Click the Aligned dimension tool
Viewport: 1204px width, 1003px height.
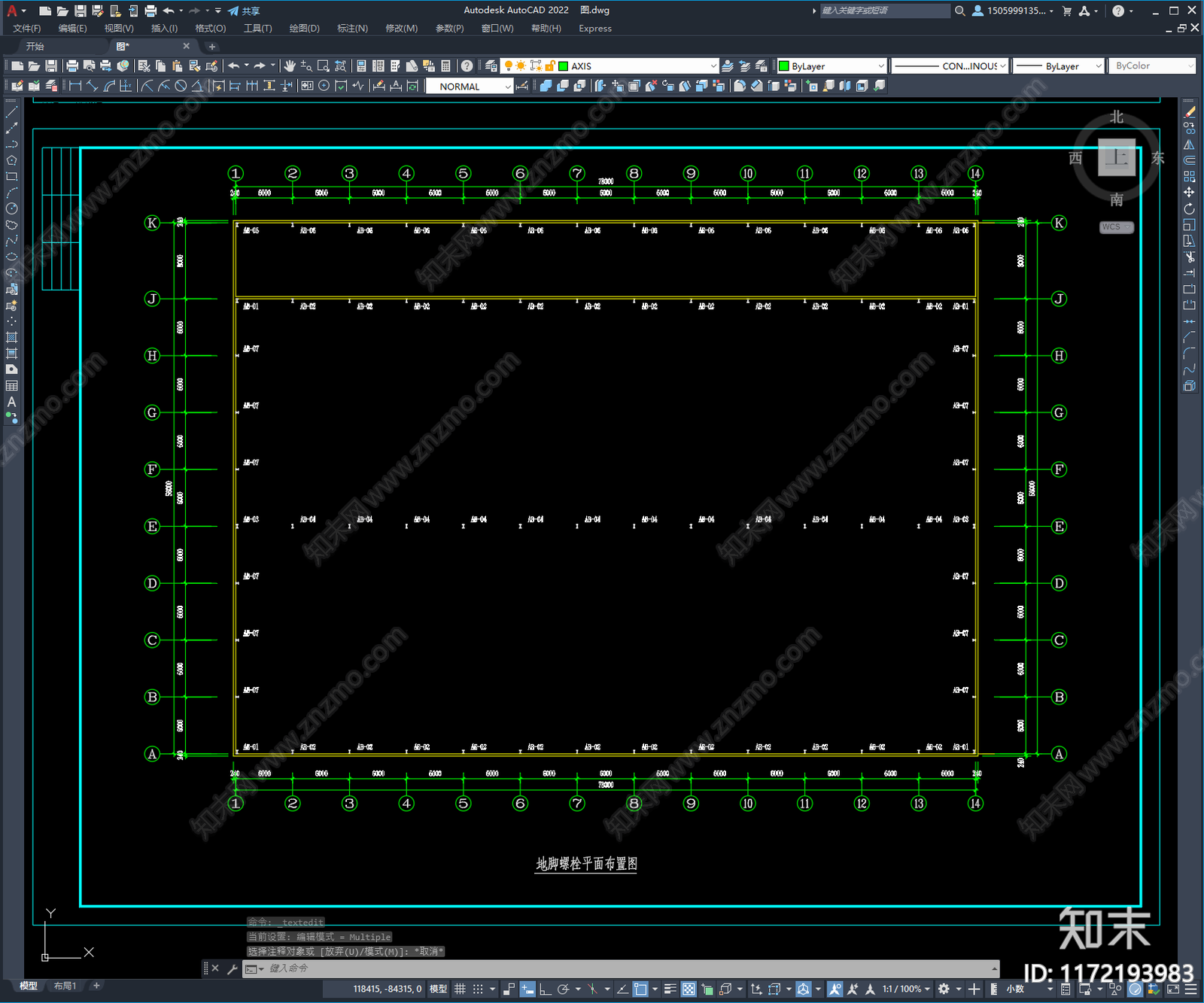[92, 86]
